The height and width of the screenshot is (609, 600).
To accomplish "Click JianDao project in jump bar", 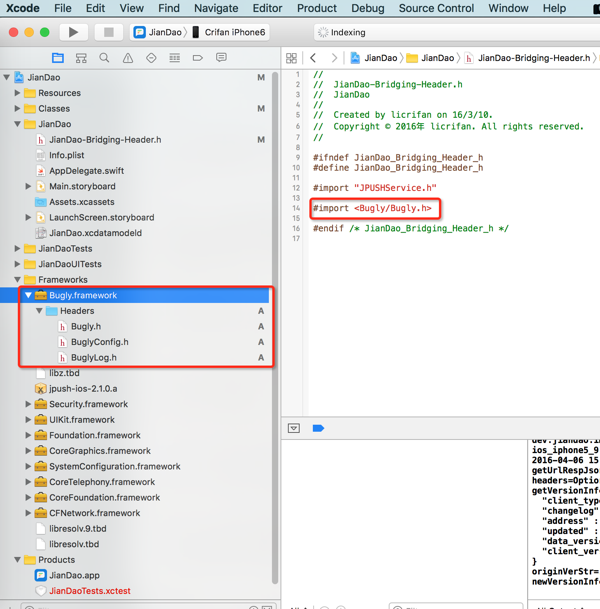I will point(374,58).
